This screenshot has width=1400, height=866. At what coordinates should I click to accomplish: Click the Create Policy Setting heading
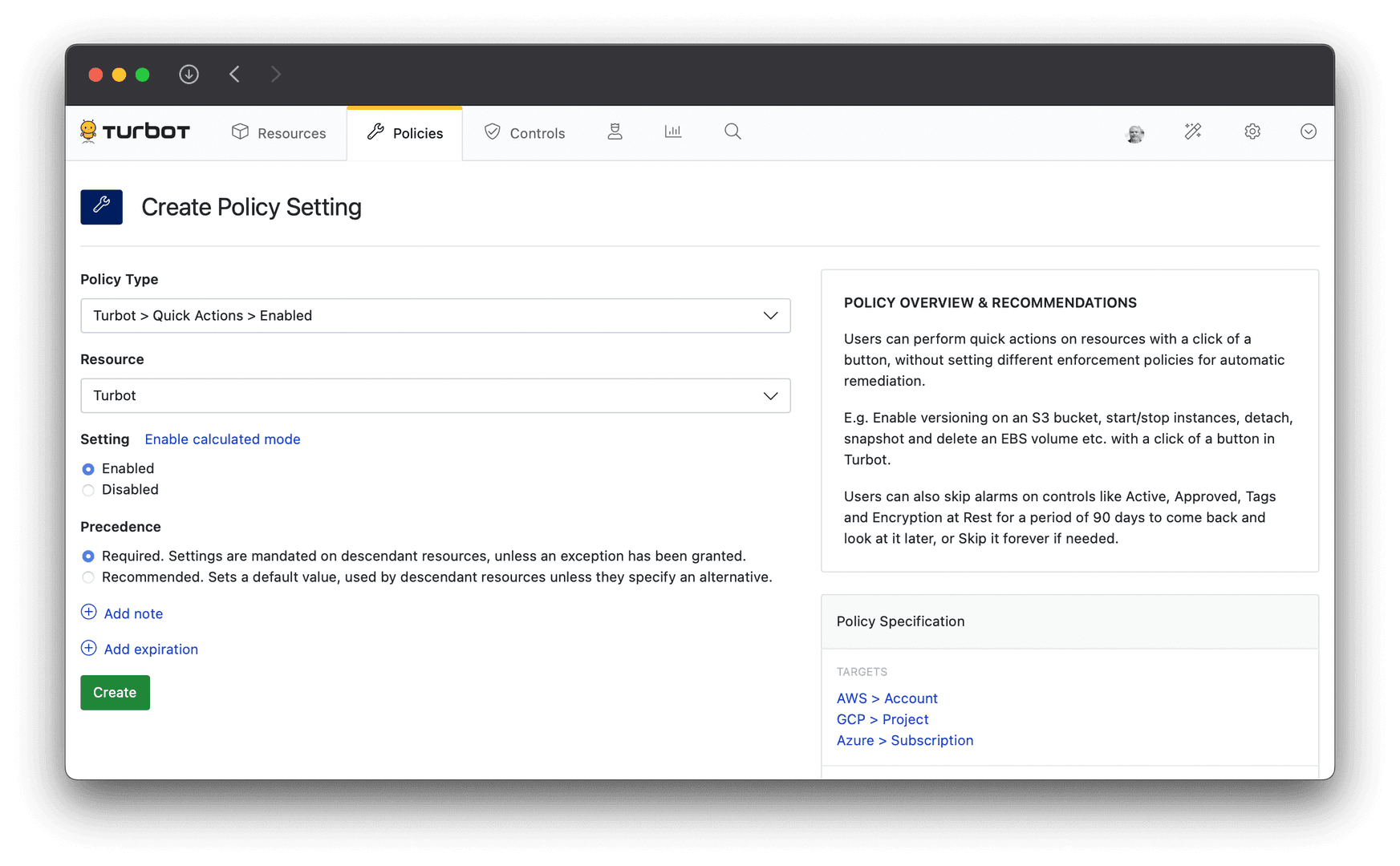pyautogui.click(x=251, y=207)
